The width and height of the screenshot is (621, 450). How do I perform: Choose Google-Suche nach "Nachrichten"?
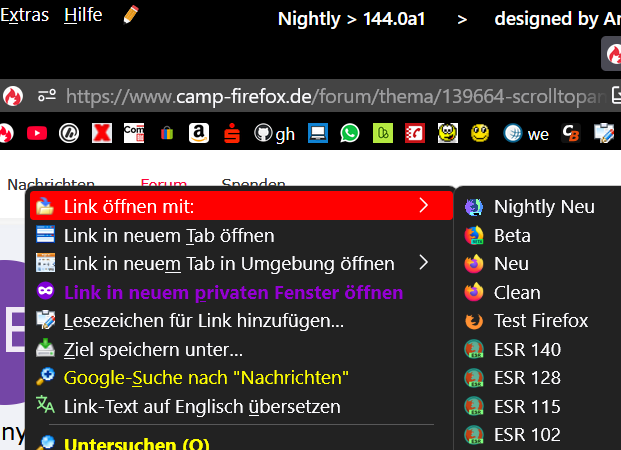coord(241,378)
